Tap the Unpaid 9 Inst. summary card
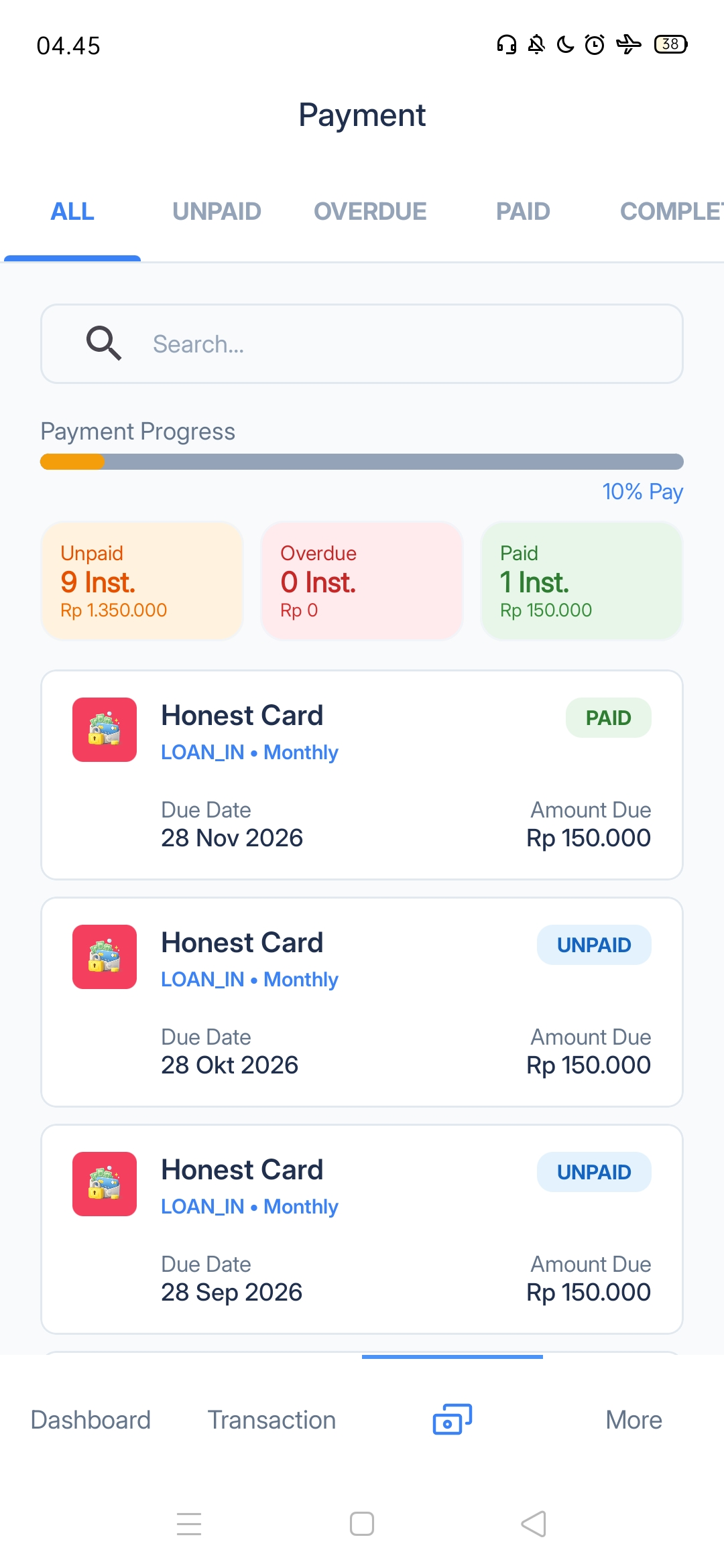The width and height of the screenshot is (724, 1568). (x=142, y=581)
